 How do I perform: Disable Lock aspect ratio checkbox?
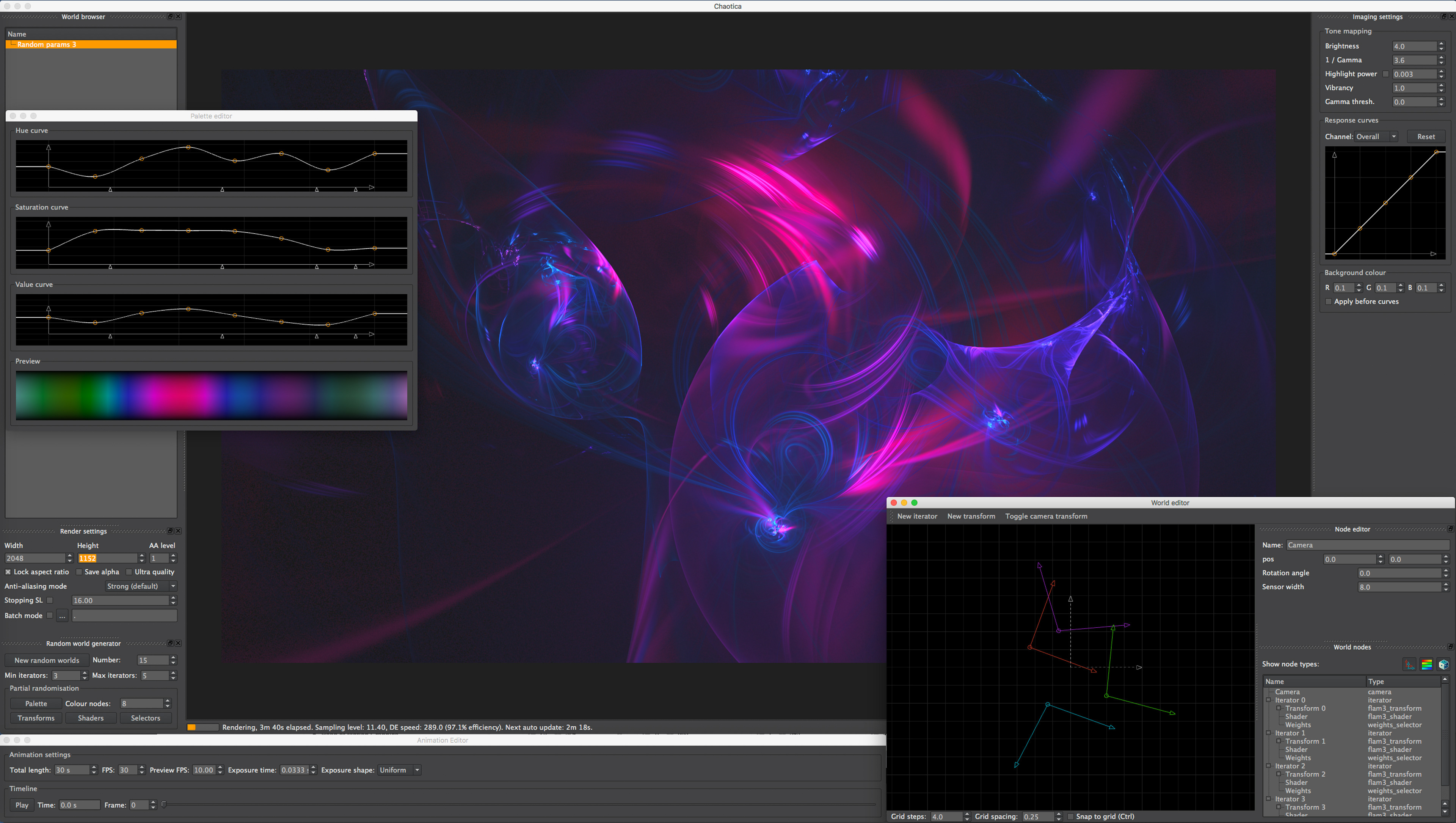point(8,572)
